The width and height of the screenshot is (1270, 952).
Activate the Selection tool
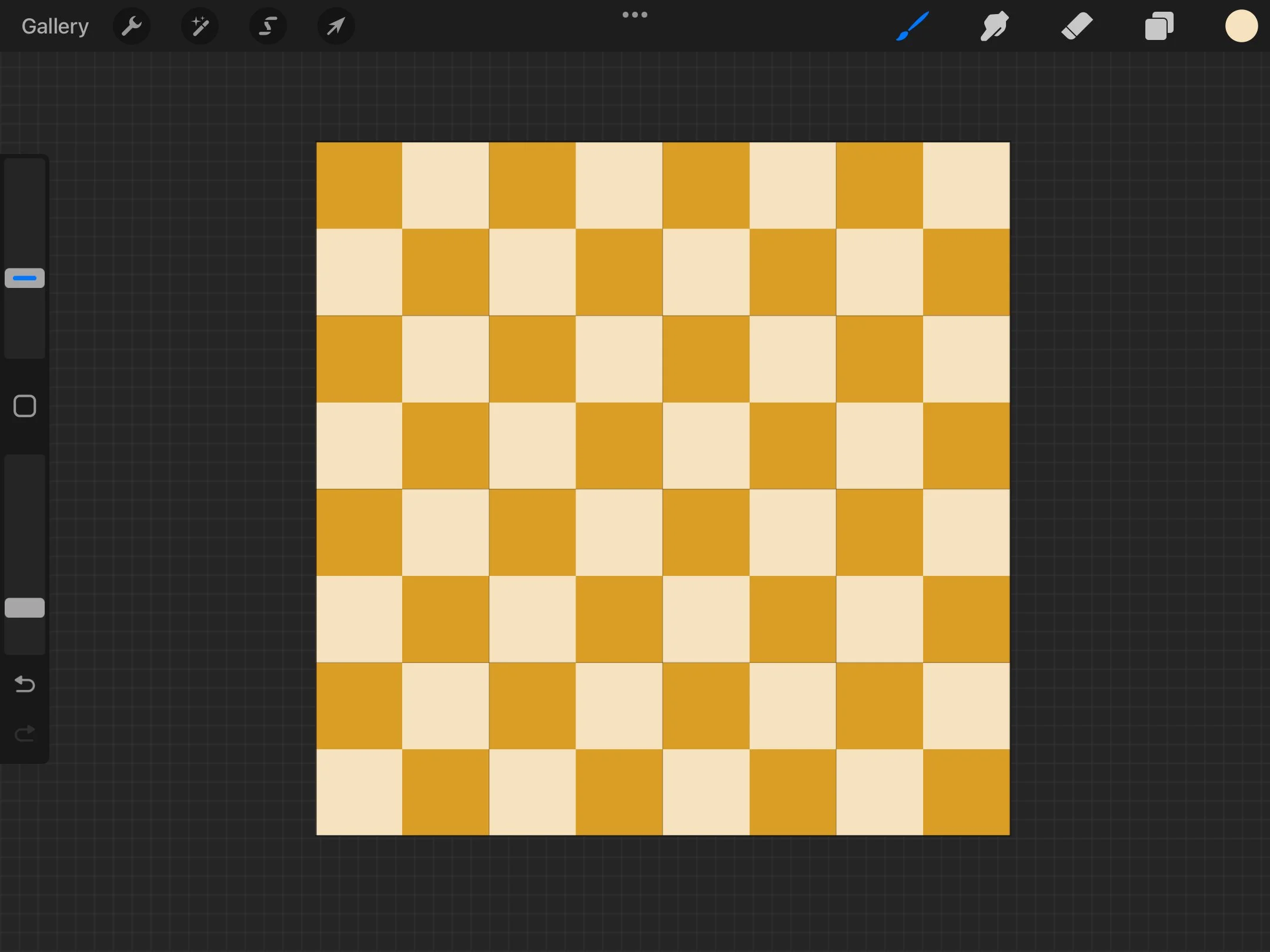point(268,25)
